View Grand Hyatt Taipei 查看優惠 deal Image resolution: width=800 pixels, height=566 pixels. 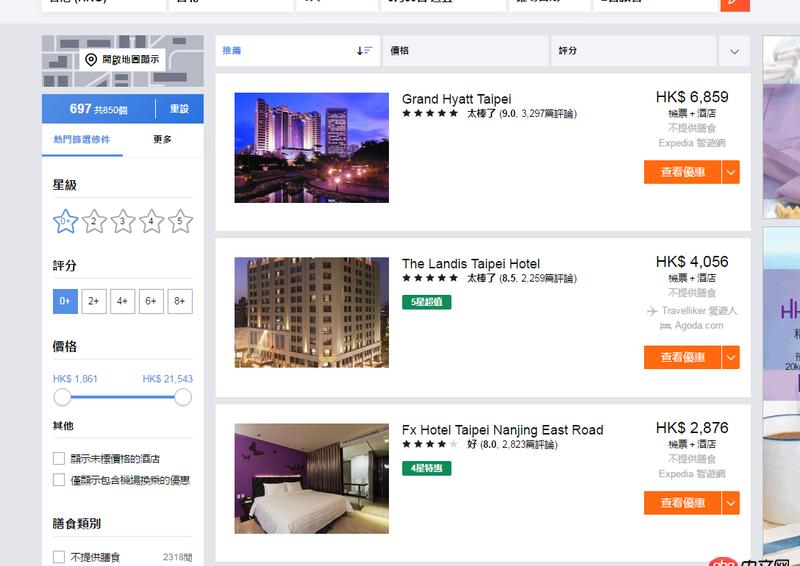682,172
